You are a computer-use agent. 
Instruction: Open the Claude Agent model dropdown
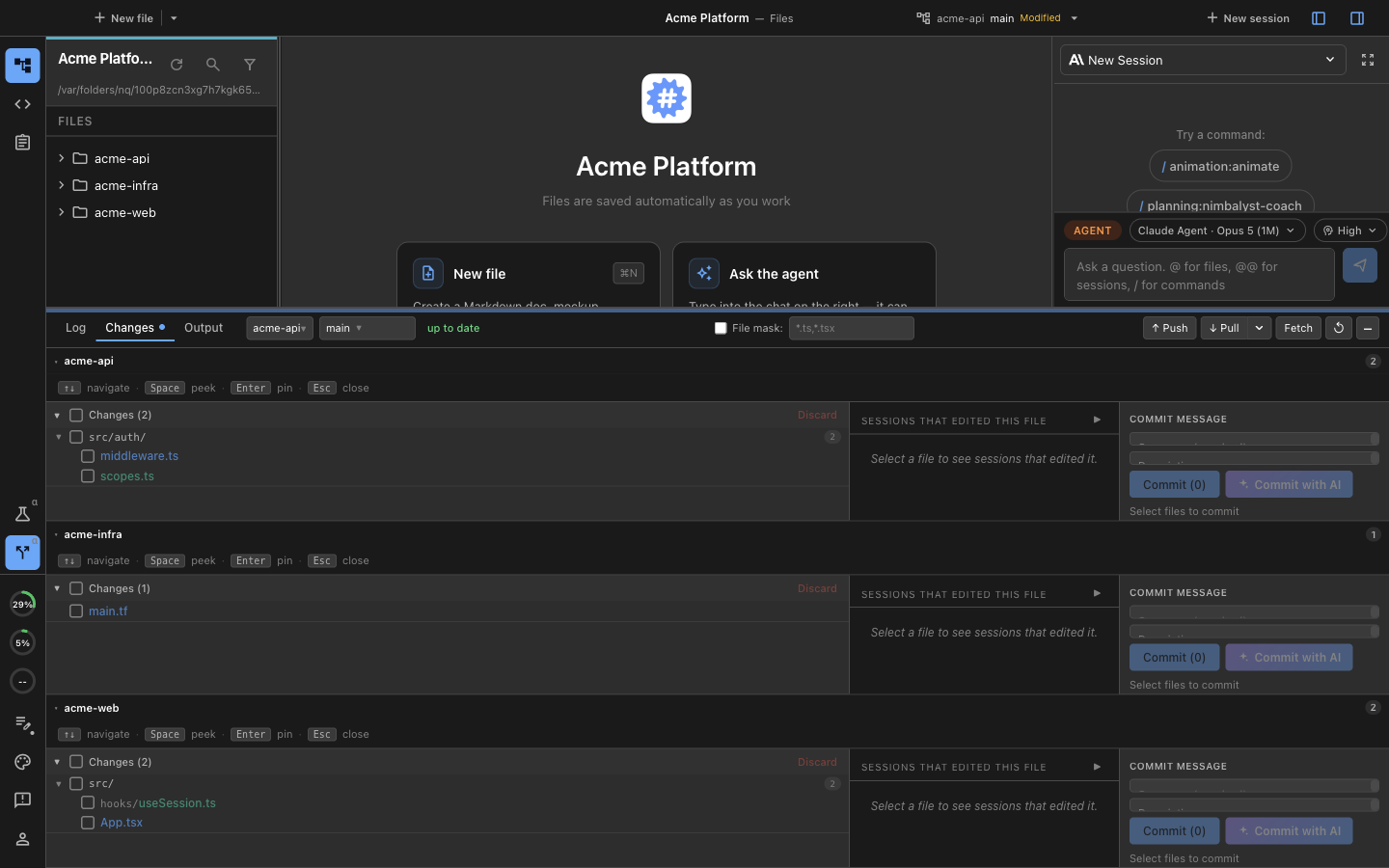click(1217, 231)
